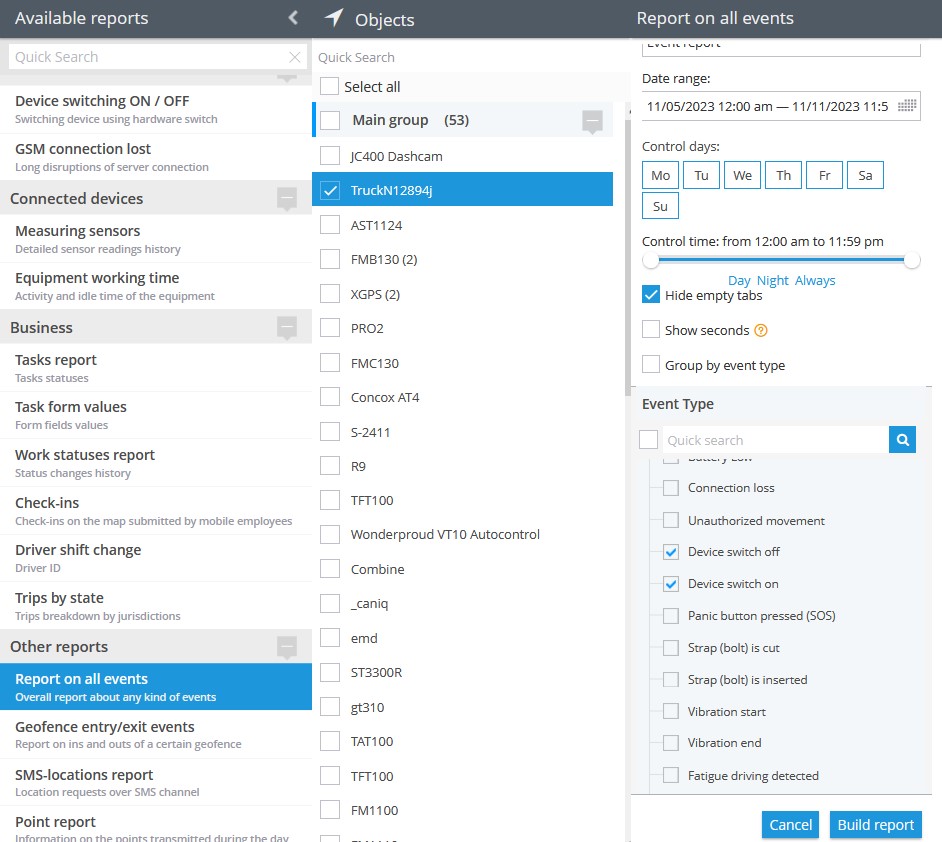Click the Event Type quick search field

click(775, 440)
